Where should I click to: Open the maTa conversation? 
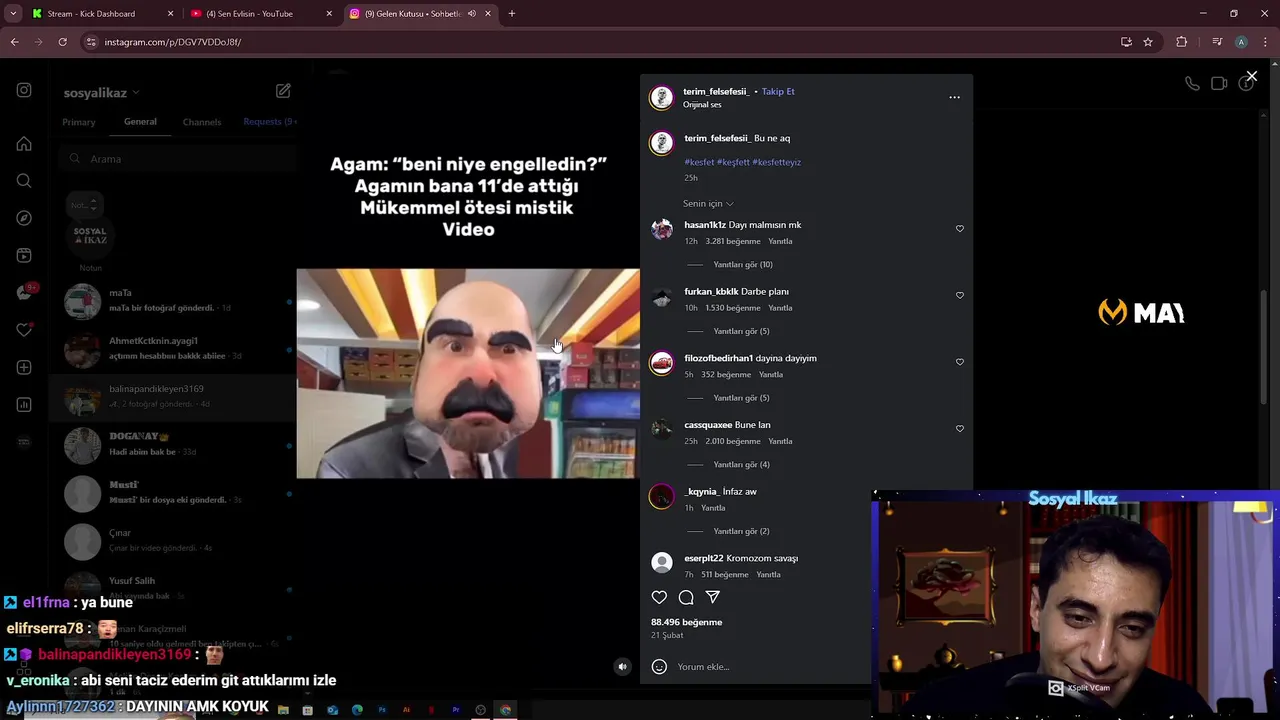[x=172, y=300]
